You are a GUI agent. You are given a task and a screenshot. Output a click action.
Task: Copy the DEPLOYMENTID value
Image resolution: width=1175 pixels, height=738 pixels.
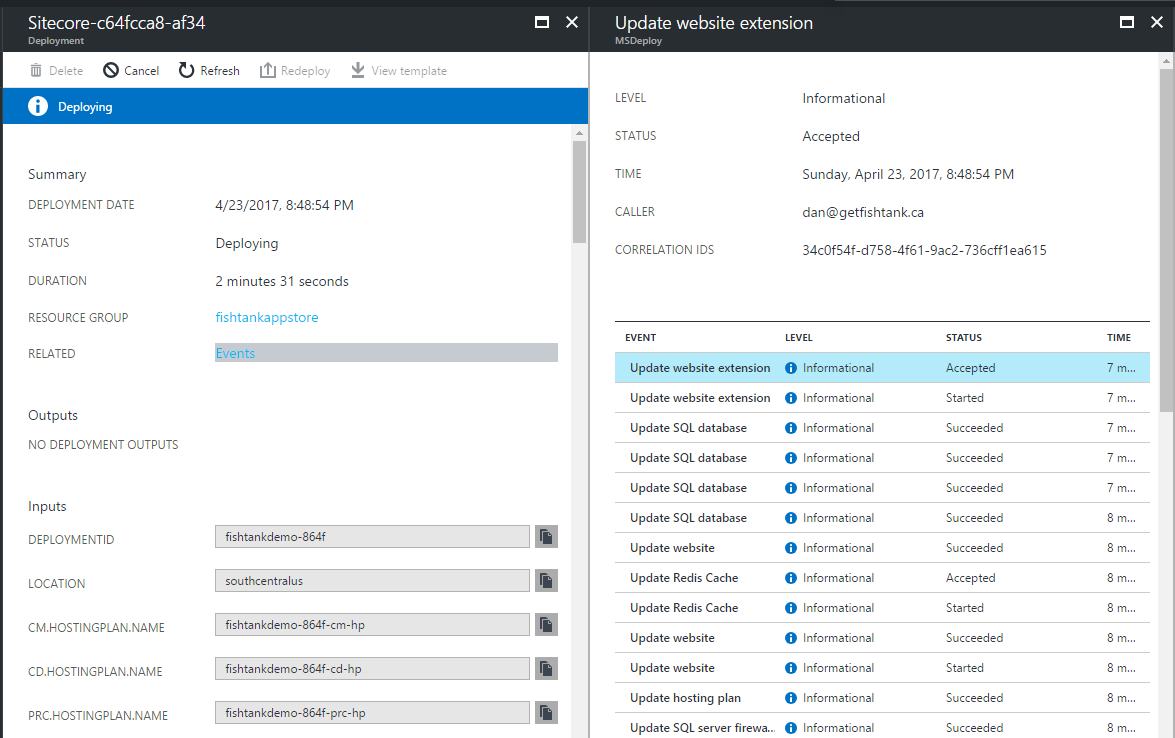(546, 536)
